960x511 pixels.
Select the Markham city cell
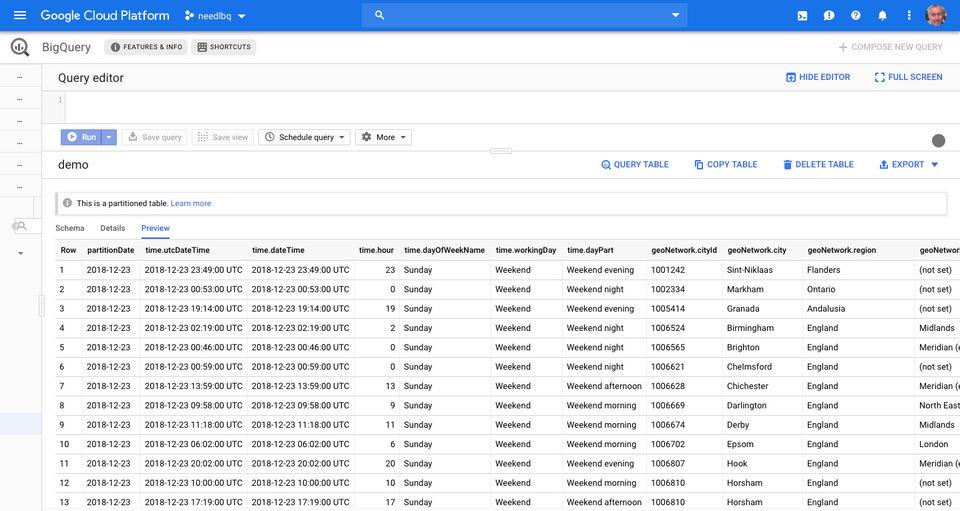coord(745,289)
